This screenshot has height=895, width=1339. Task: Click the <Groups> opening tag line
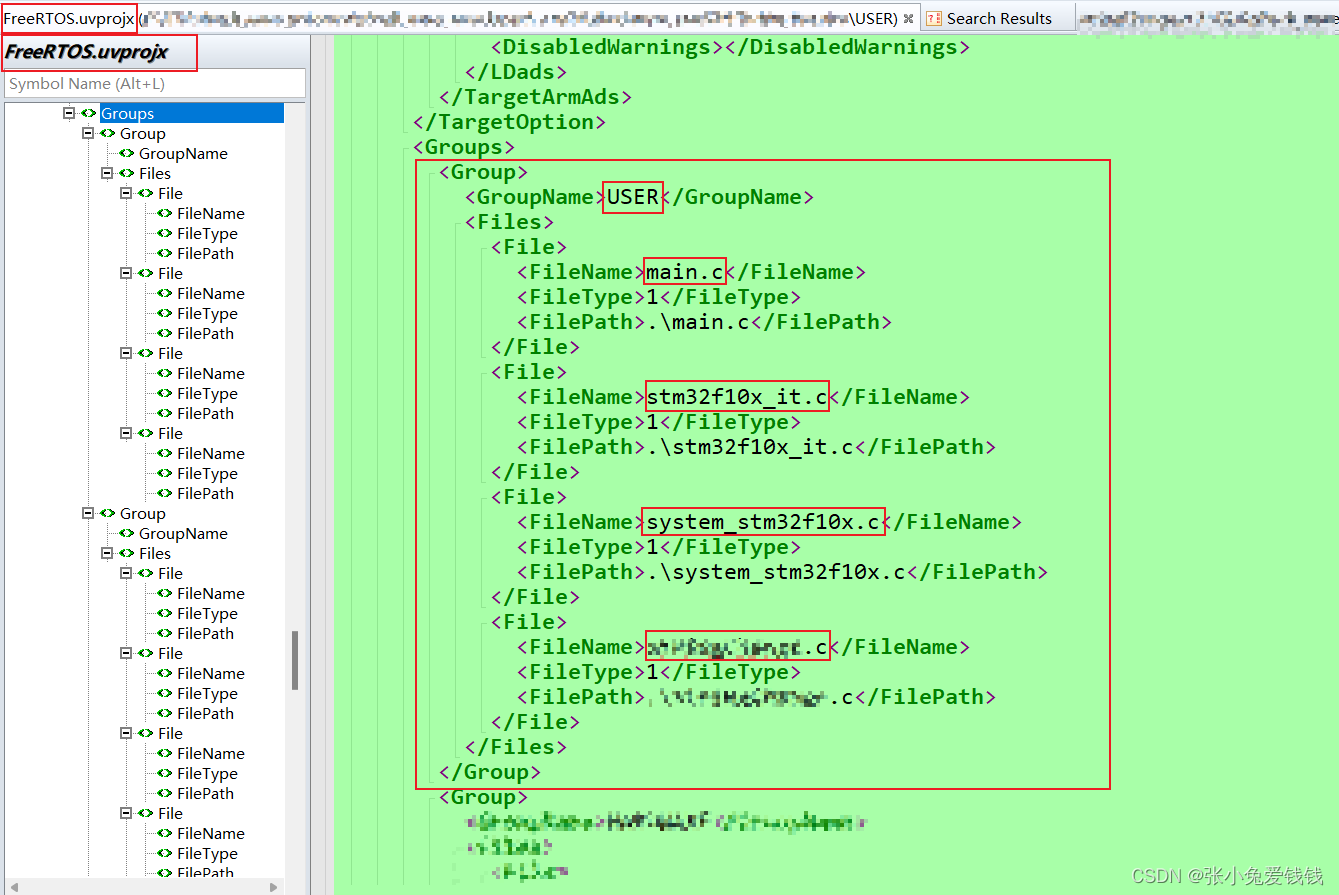464,147
